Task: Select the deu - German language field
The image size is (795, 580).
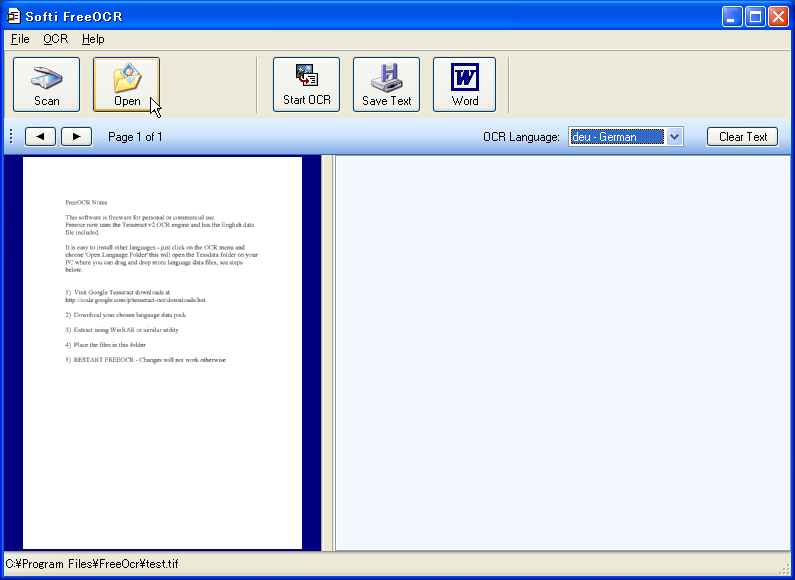Action: tap(617, 137)
